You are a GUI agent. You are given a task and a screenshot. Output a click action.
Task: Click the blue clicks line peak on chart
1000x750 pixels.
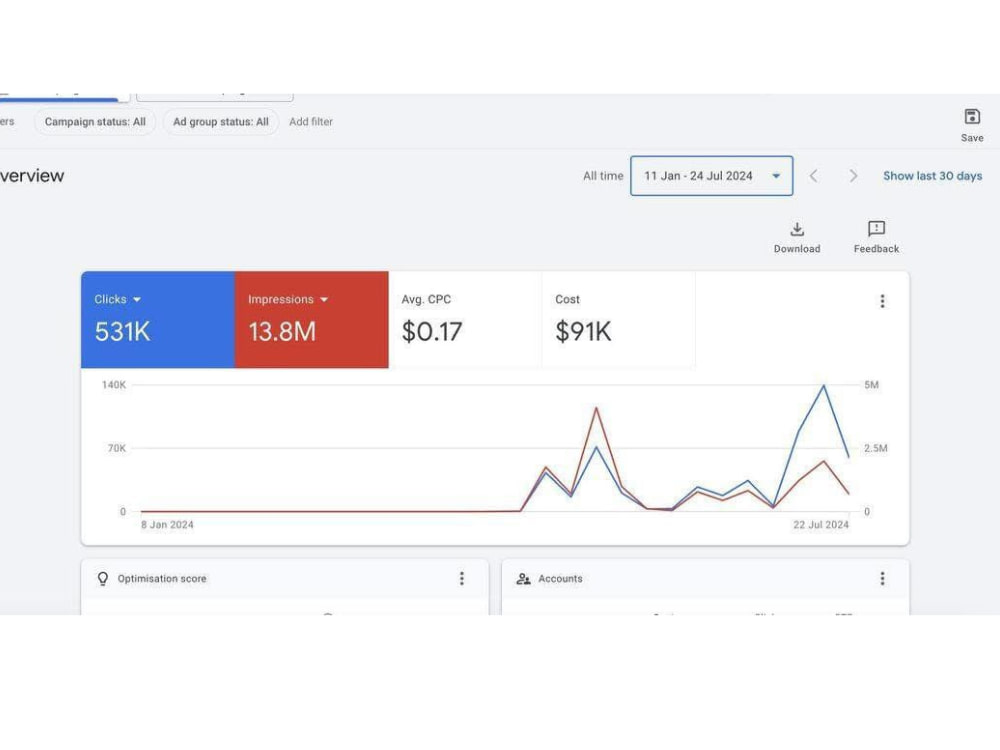coord(824,385)
